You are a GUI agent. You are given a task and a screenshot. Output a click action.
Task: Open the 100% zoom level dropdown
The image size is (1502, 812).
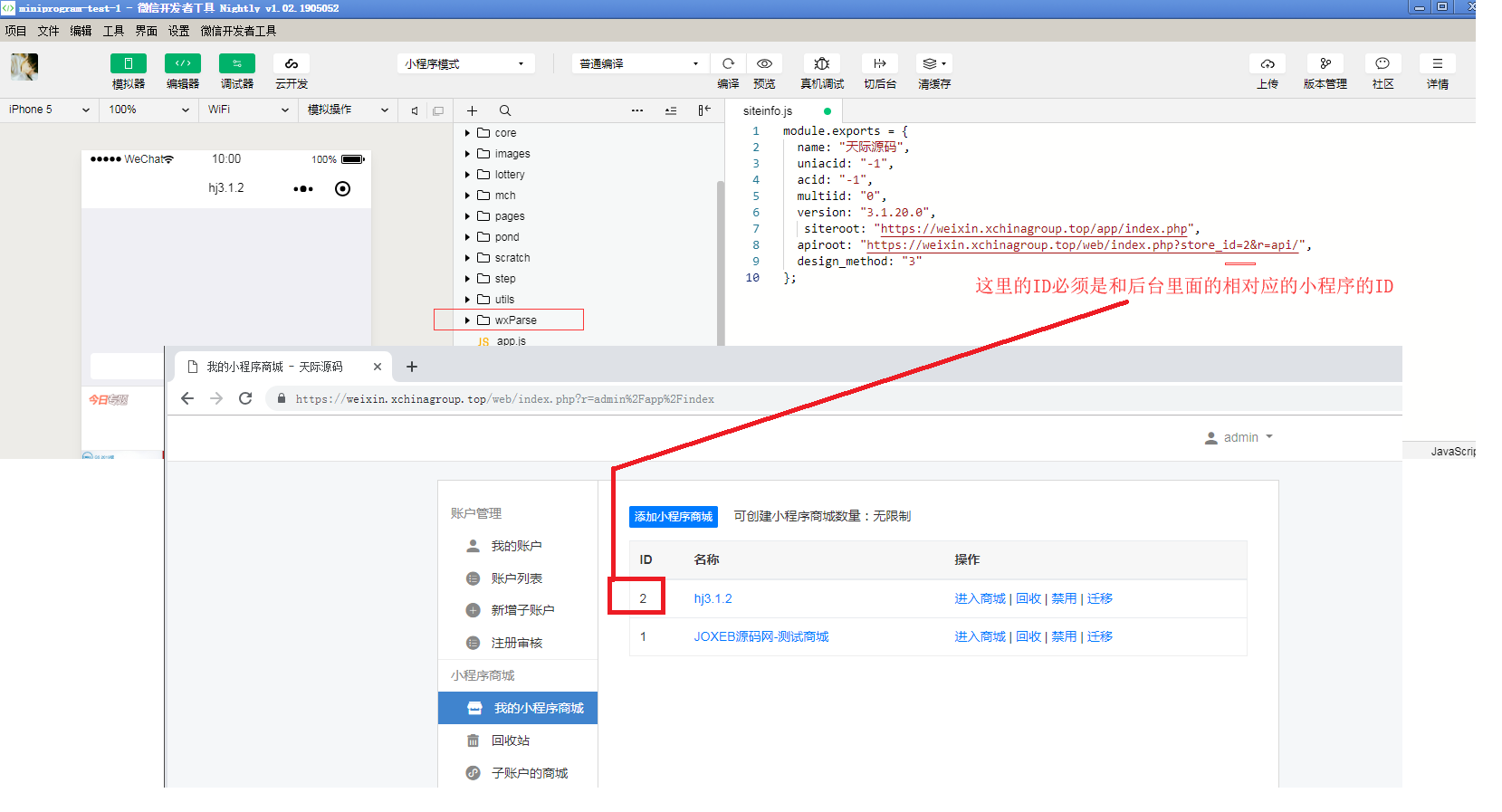(149, 110)
